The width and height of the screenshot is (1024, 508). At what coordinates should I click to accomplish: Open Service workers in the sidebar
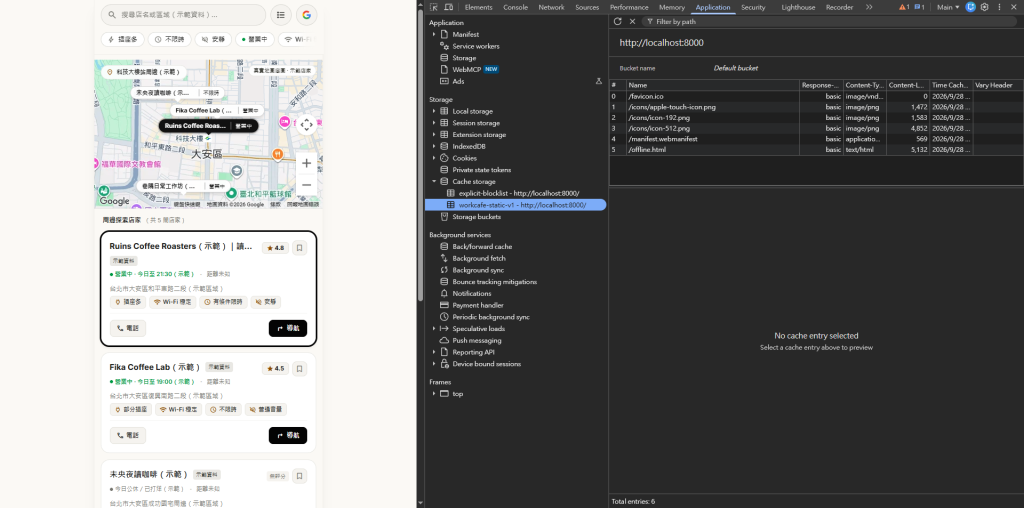pos(475,46)
